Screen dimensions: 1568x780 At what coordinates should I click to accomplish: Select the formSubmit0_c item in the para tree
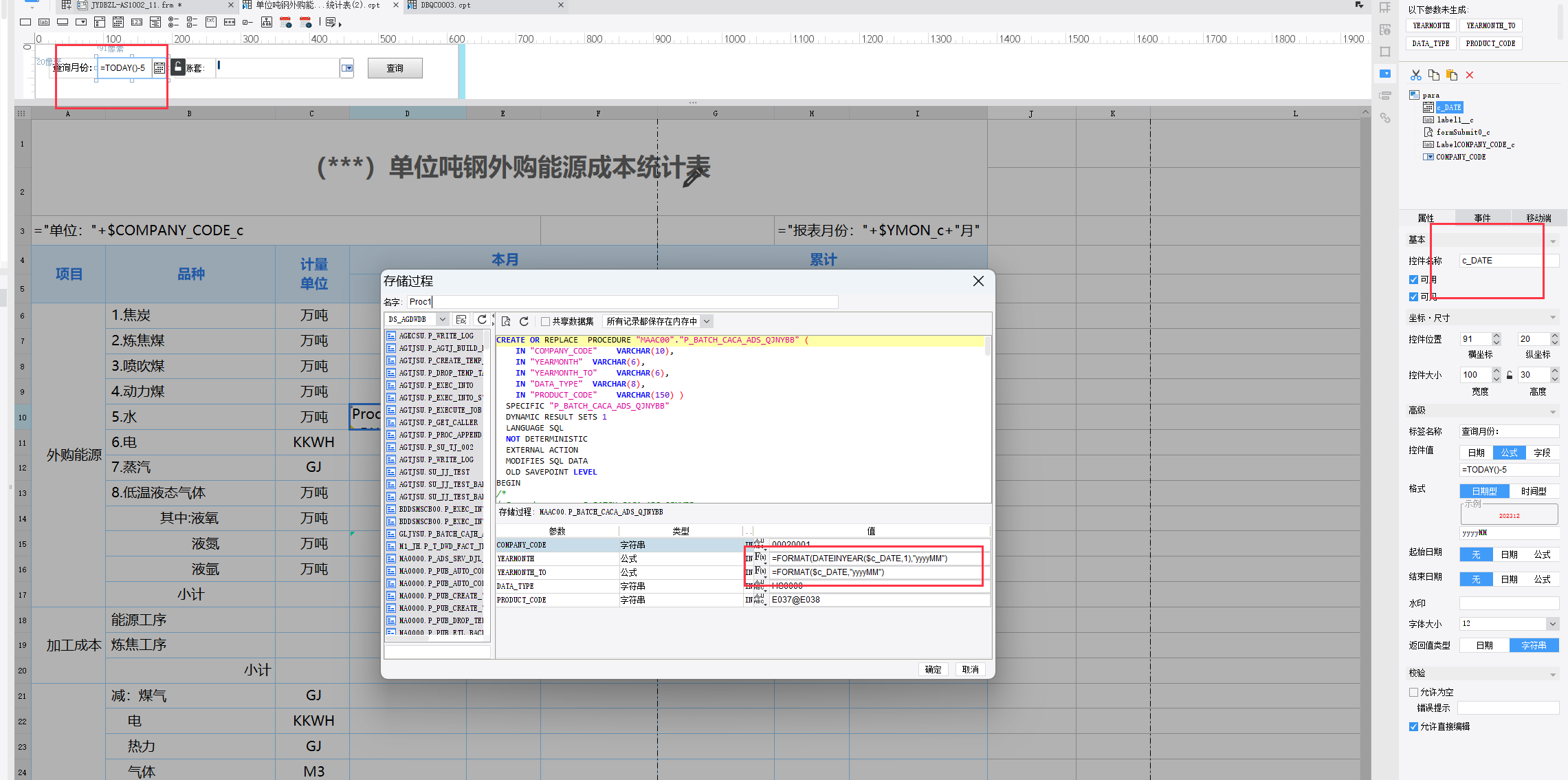[x=1463, y=132]
